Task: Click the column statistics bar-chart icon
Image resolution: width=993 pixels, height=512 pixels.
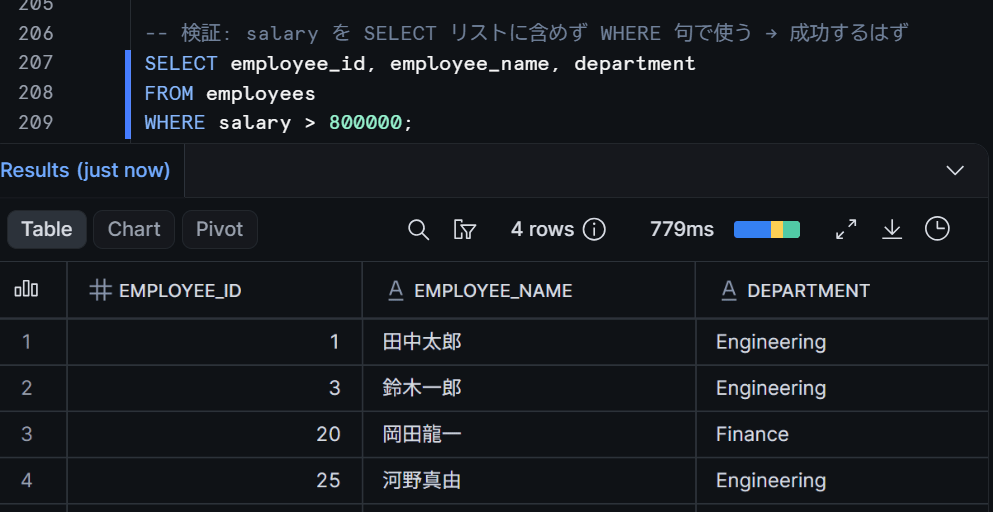Action: [x=27, y=290]
